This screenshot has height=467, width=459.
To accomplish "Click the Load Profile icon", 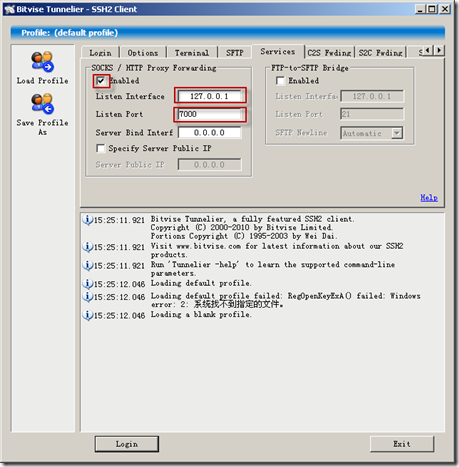I will tap(42, 62).
